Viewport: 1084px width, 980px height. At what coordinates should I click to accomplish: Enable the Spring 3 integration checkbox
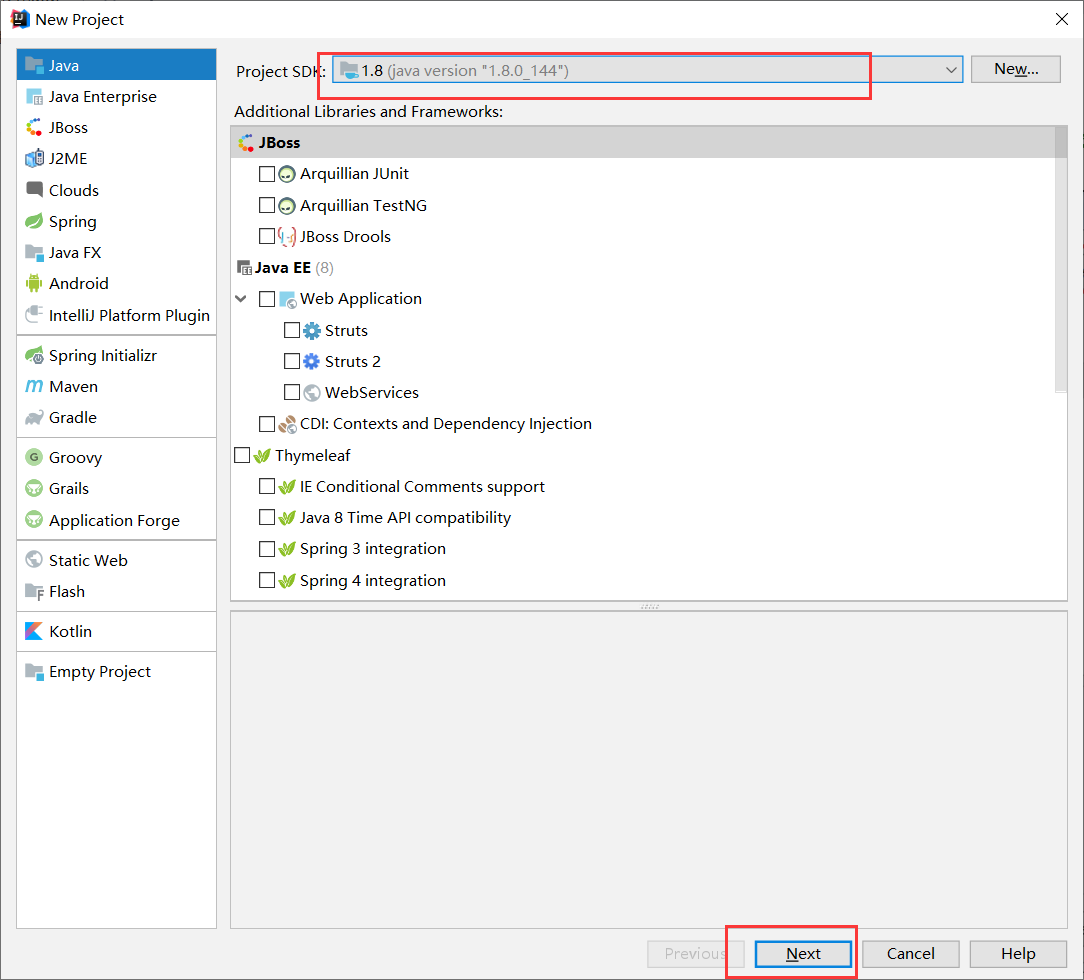coord(267,549)
